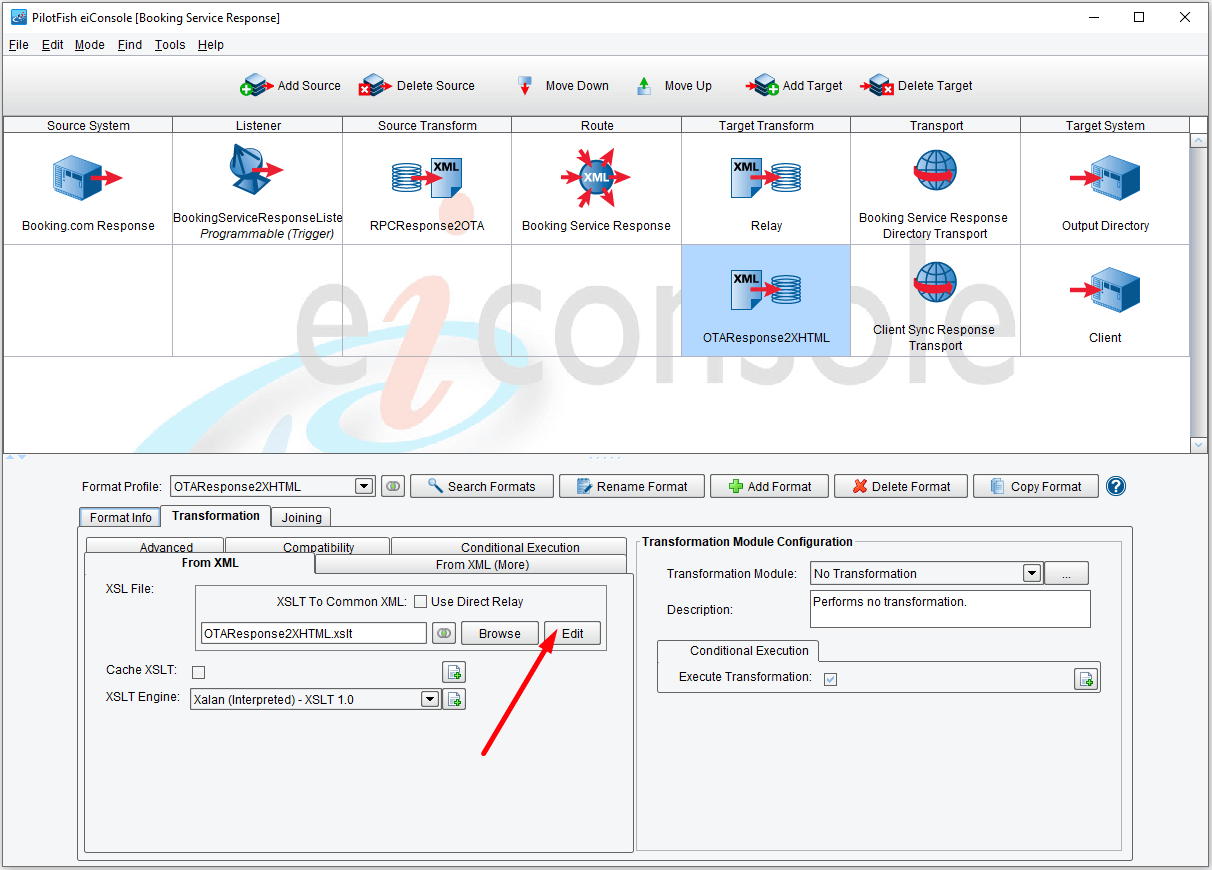1212x870 pixels.
Task: Click the PilotFish app icon in the title bar
Action: [x=18, y=17]
